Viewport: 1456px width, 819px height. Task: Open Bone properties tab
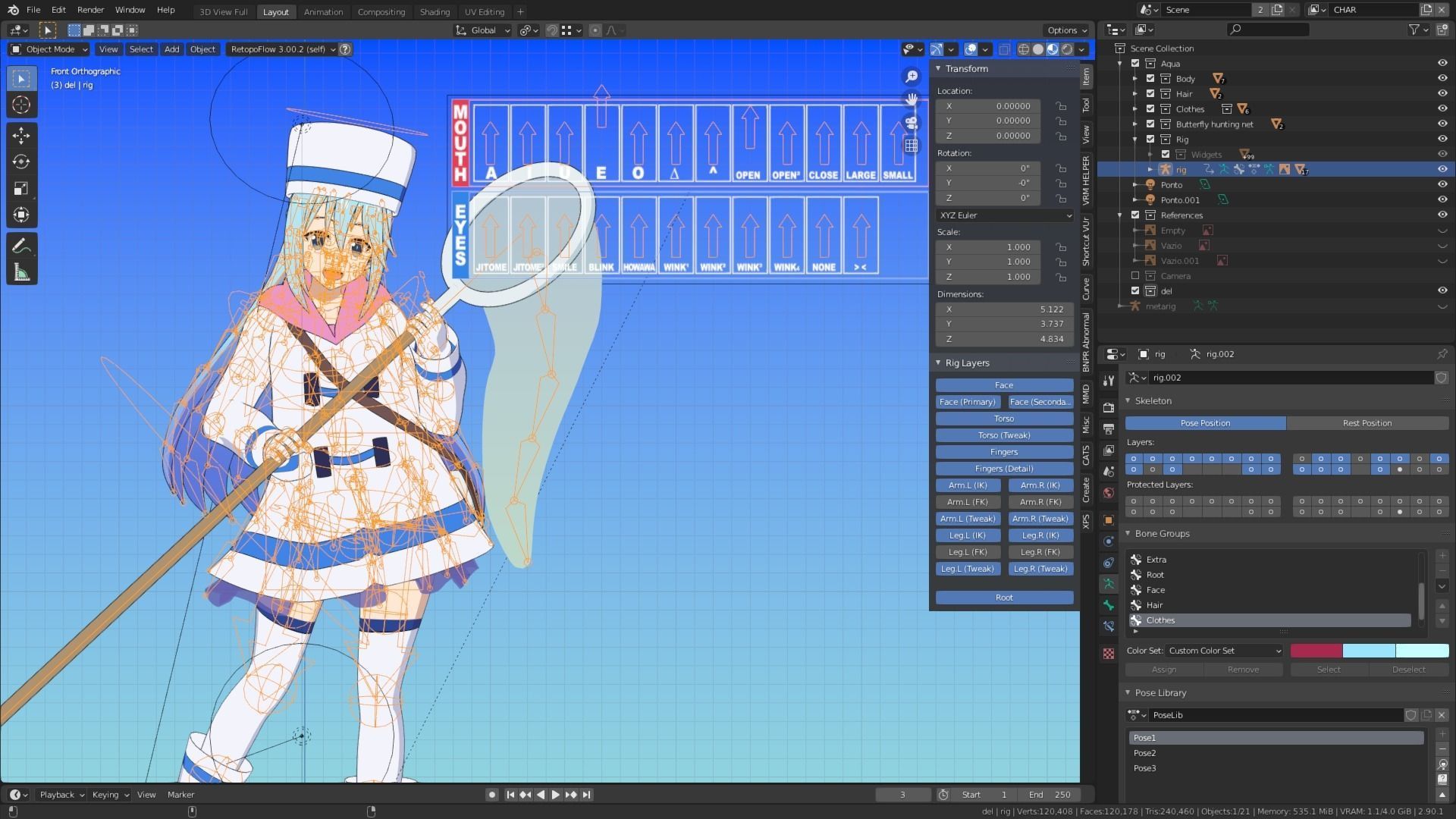click(1109, 605)
